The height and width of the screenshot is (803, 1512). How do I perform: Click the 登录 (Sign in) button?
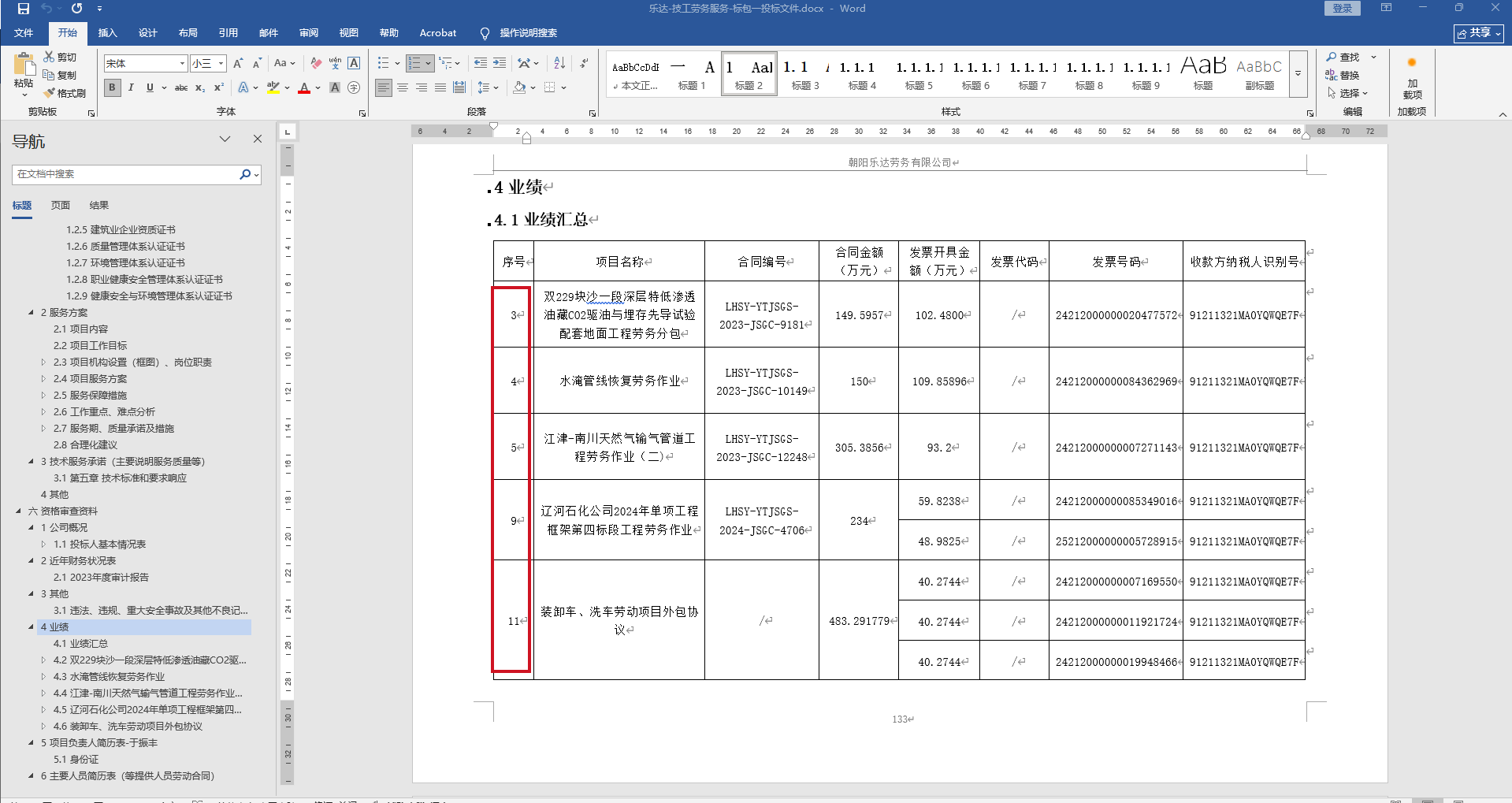tap(1343, 9)
